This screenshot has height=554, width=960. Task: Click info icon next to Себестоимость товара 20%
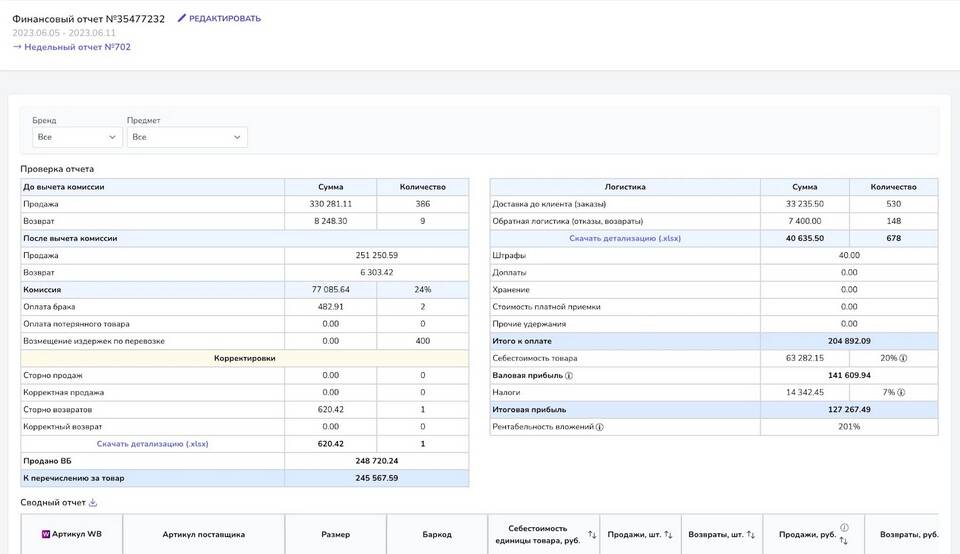tap(903, 358)
